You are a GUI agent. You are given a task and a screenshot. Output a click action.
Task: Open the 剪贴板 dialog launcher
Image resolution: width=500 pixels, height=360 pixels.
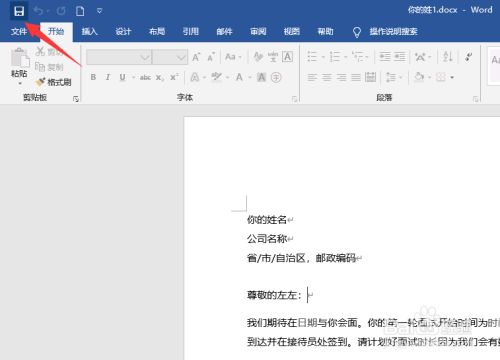tap(76, 99)
